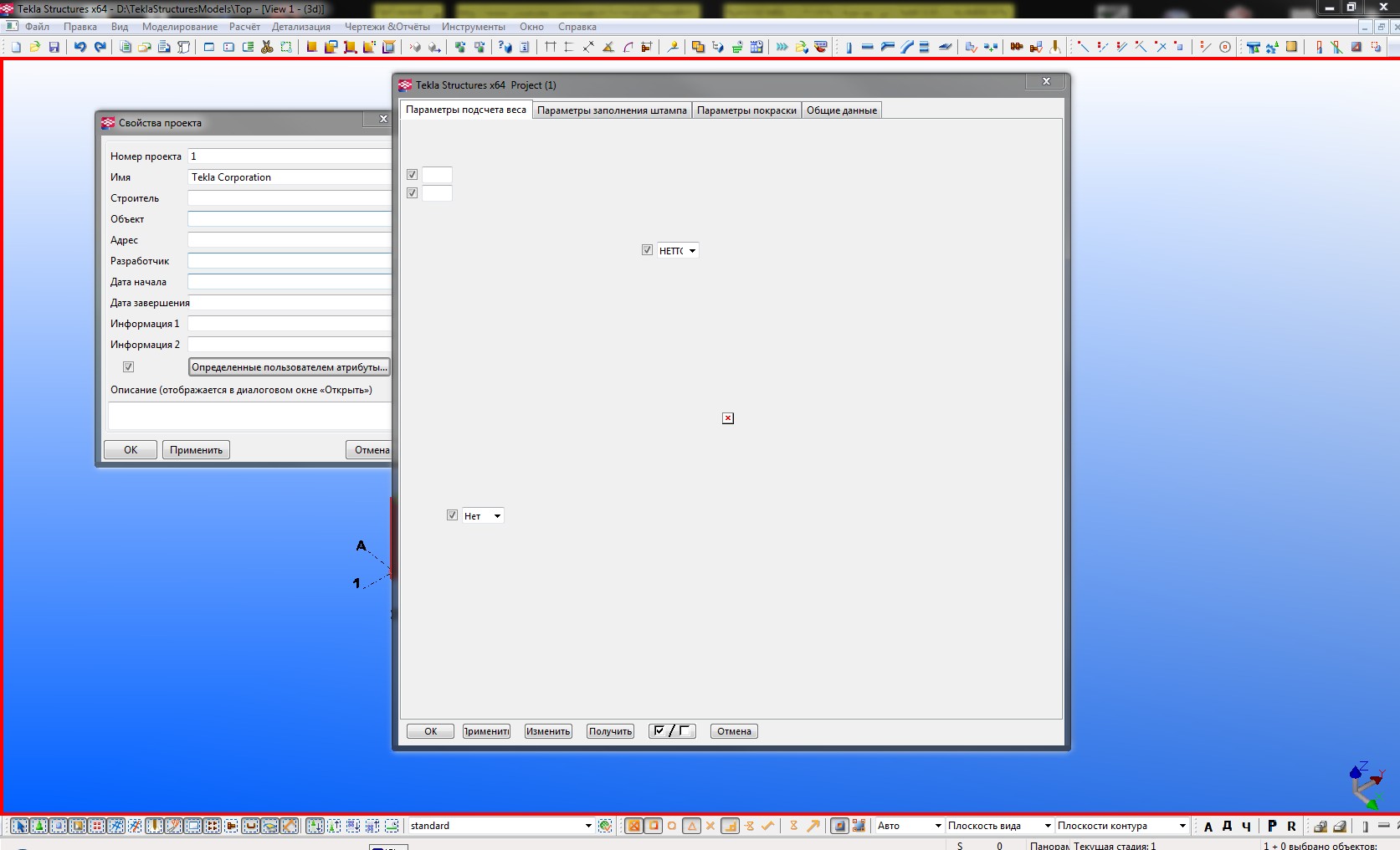Click the Строитель input field

pos(290,198)
